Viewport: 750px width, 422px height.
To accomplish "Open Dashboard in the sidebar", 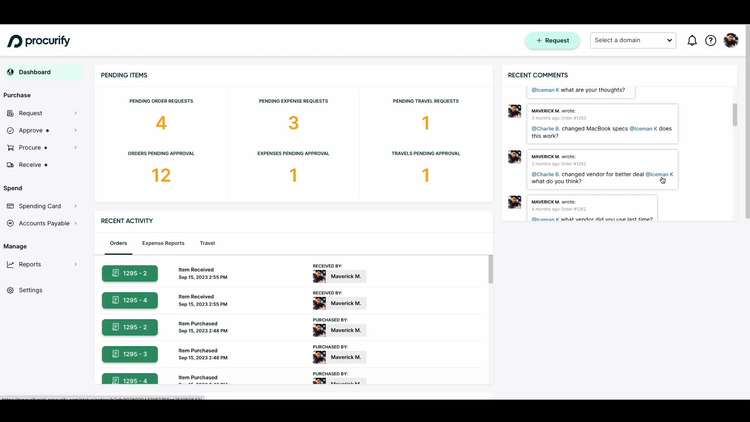I will pos(43,72).
